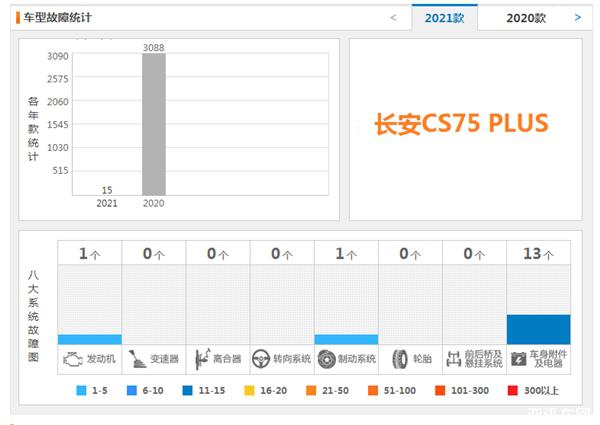Click the steering system (转向系统) wheel icon

coord(261,358)
